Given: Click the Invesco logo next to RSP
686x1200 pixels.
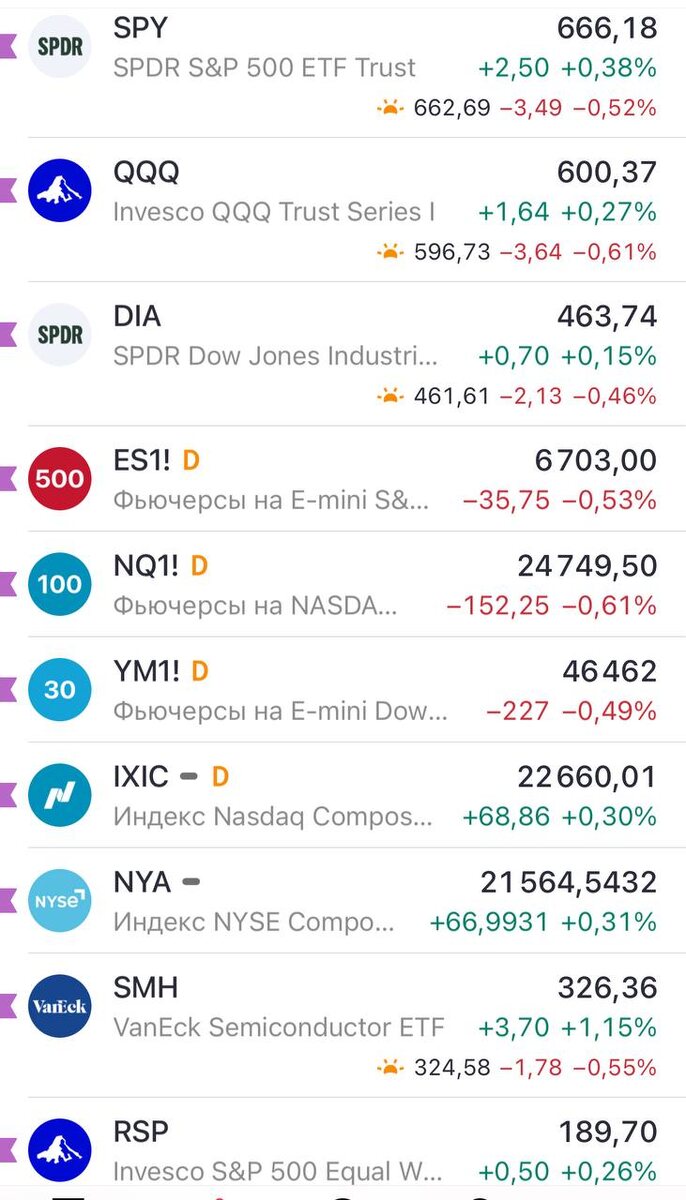Looking at the screenshot, I should click(x=58, y=1151).
